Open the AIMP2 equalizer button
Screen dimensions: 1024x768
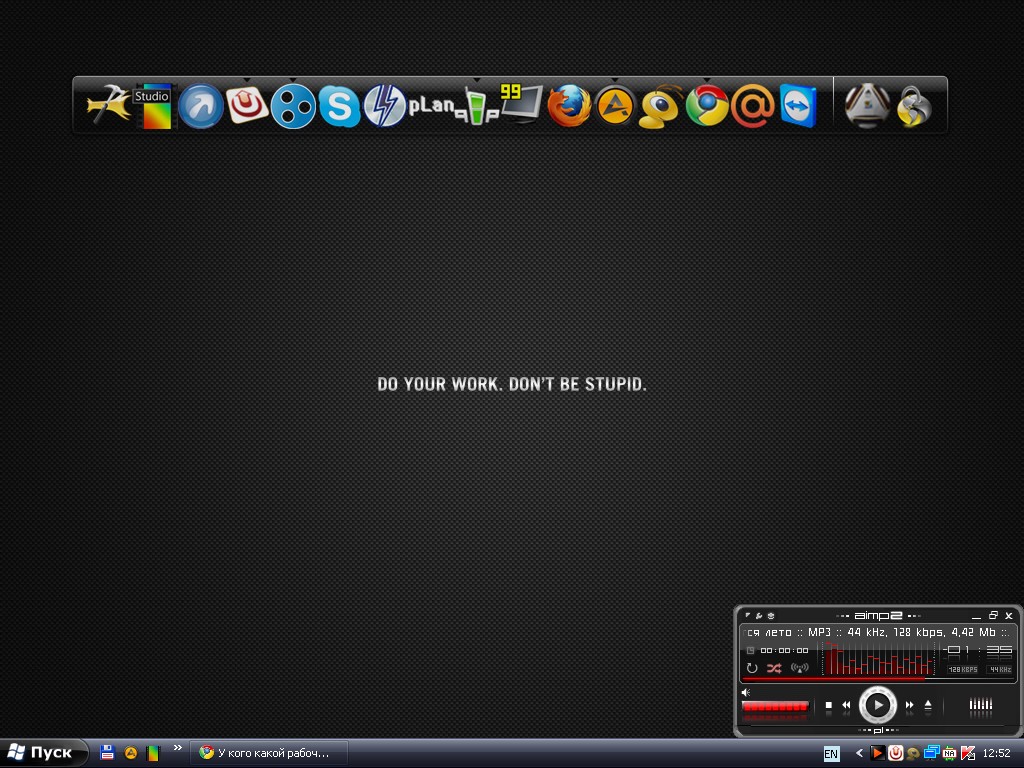click(x=980, y=705)
